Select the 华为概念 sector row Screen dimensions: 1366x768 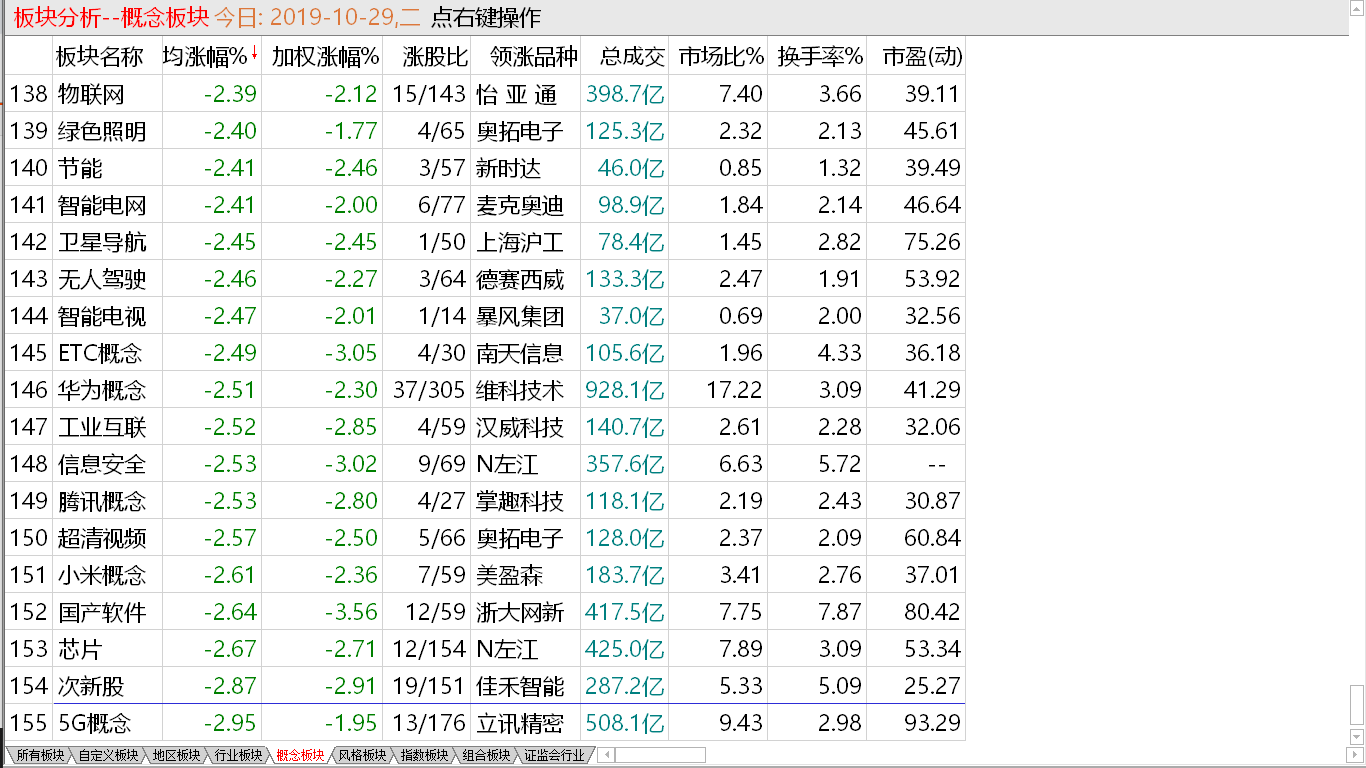485,390
